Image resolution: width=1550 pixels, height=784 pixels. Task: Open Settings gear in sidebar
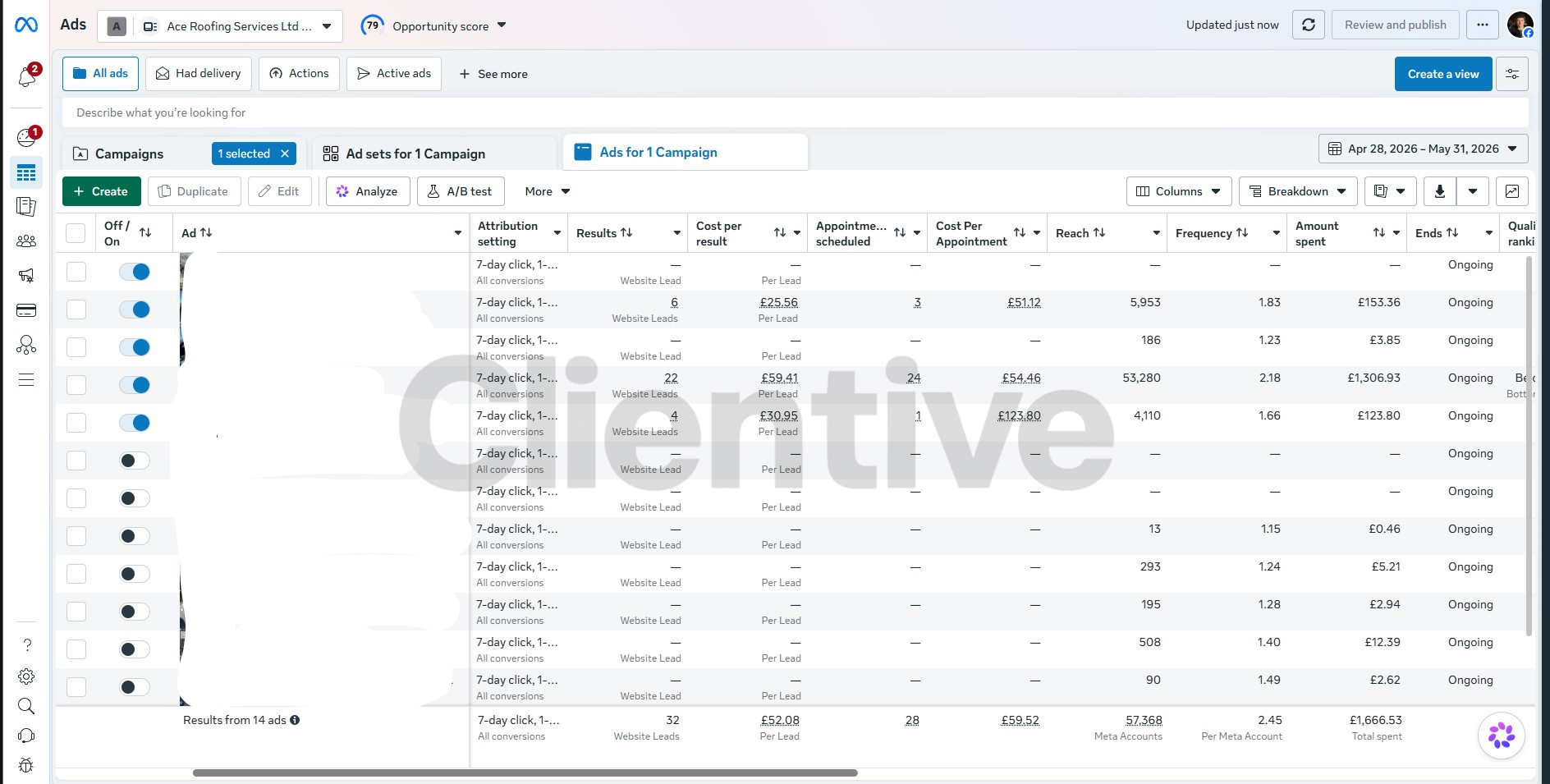[26, 676]
